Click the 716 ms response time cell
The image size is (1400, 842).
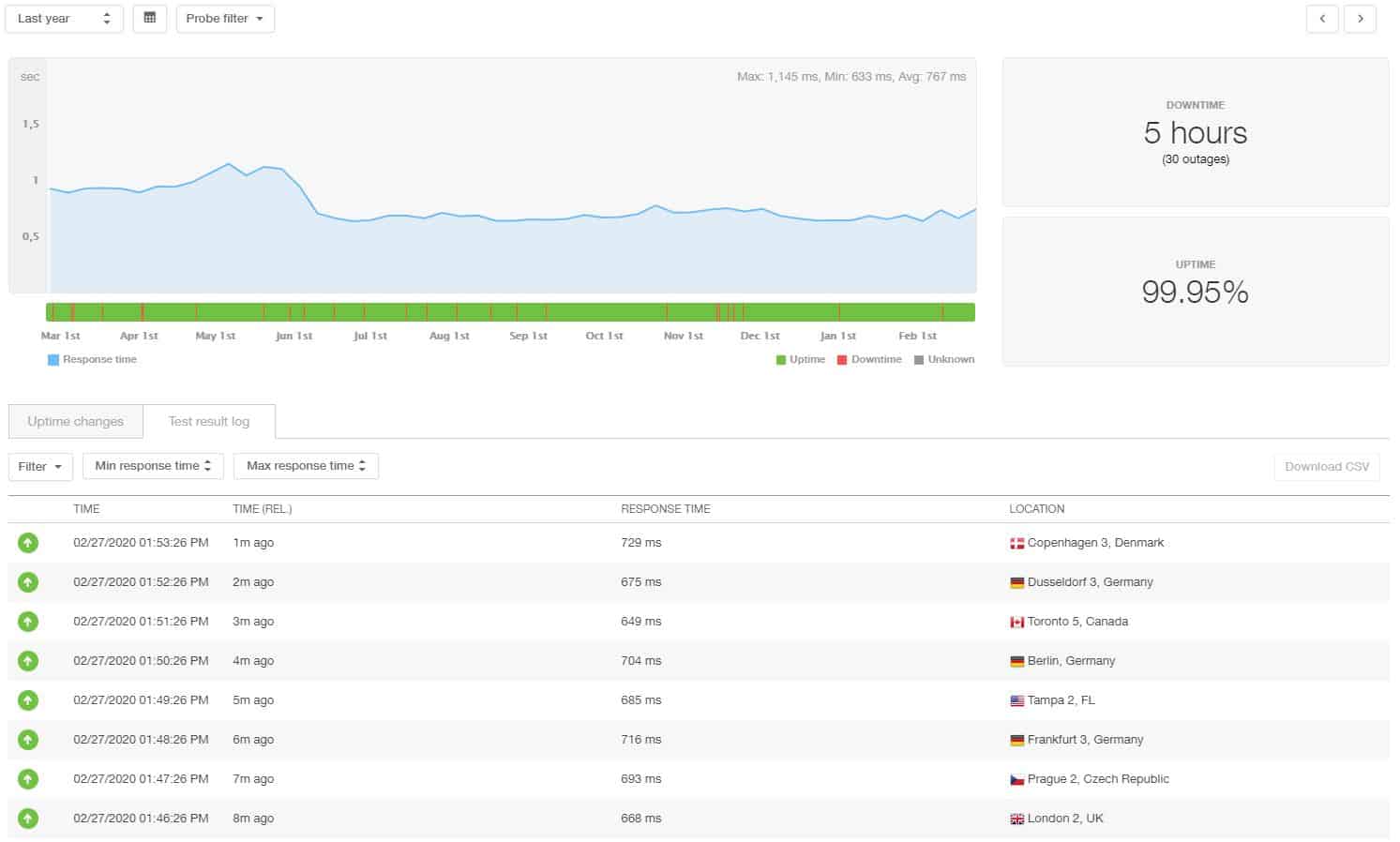[x=641, y=740]
